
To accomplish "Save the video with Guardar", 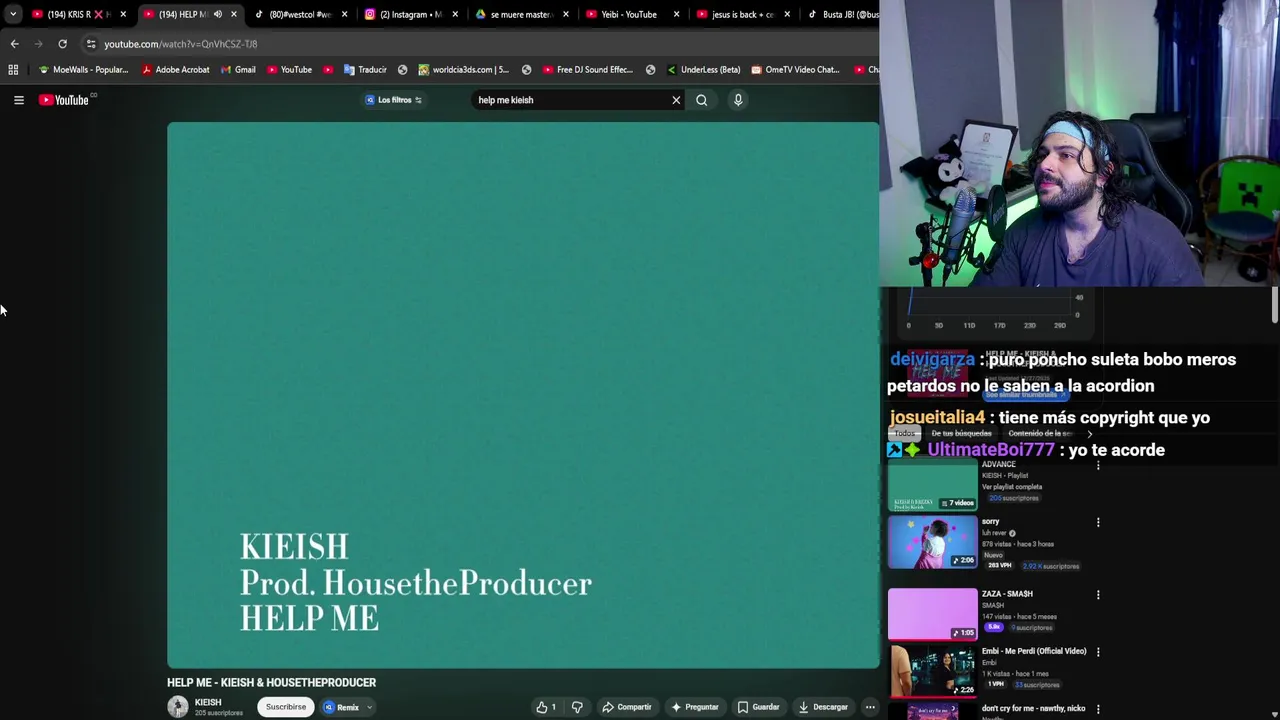I will point(758,707).
